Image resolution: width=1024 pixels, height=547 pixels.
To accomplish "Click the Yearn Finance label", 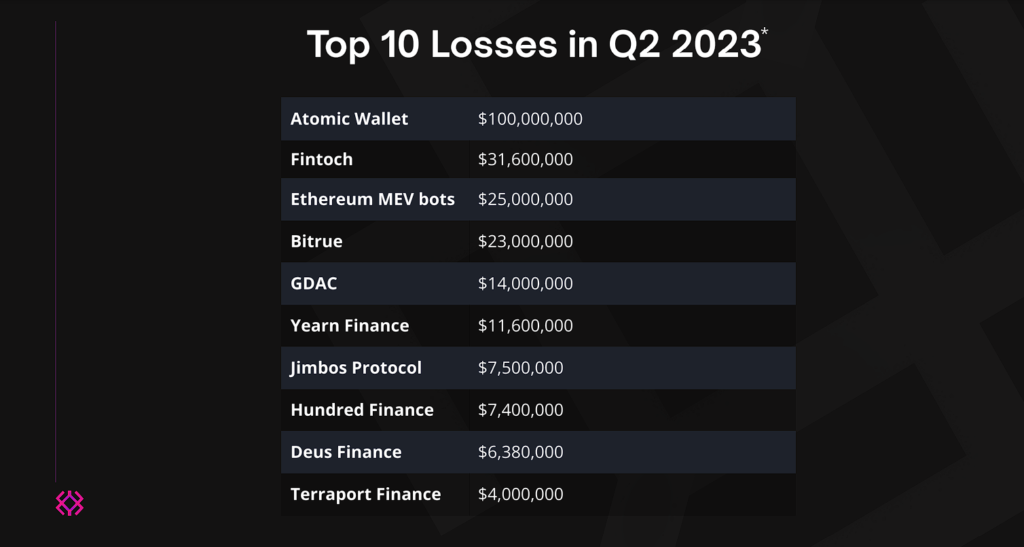I will pos(349,325).
